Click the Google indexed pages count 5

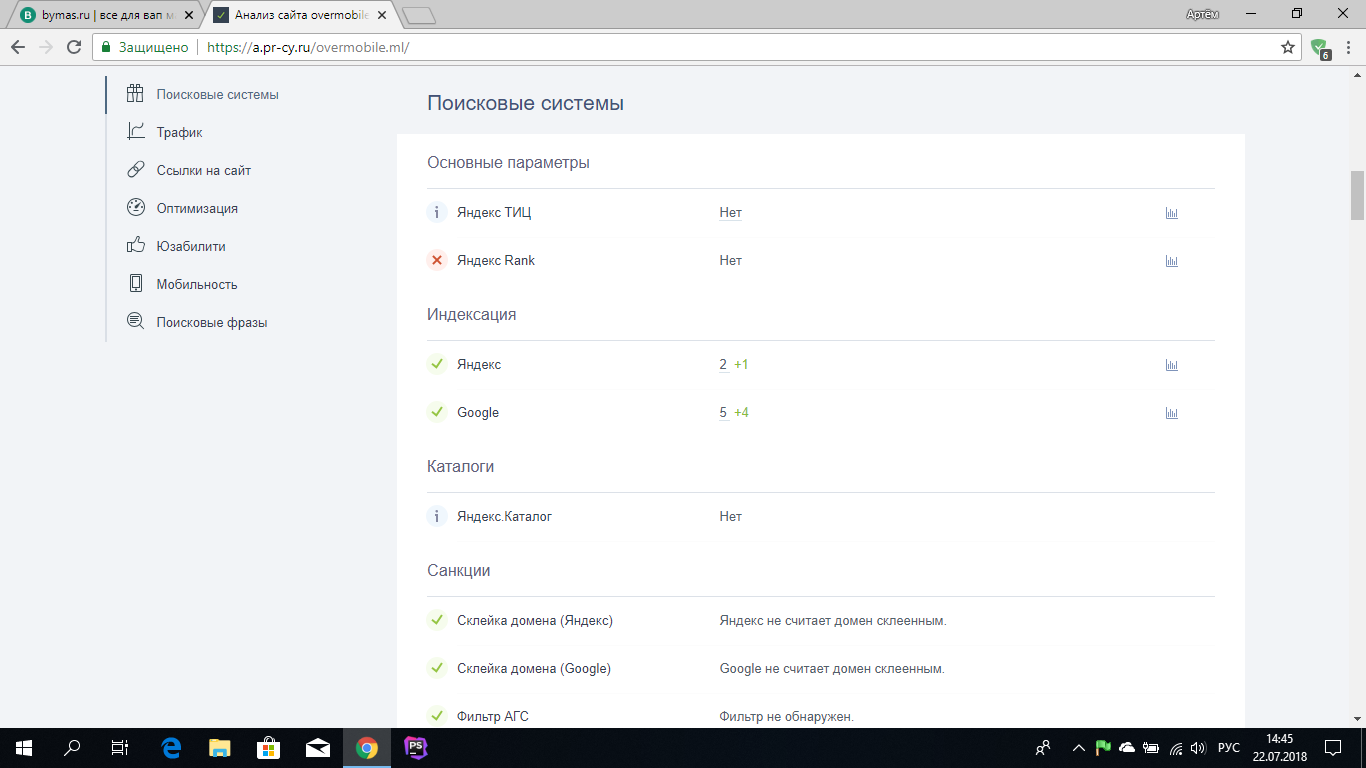(x=723, y=412)
